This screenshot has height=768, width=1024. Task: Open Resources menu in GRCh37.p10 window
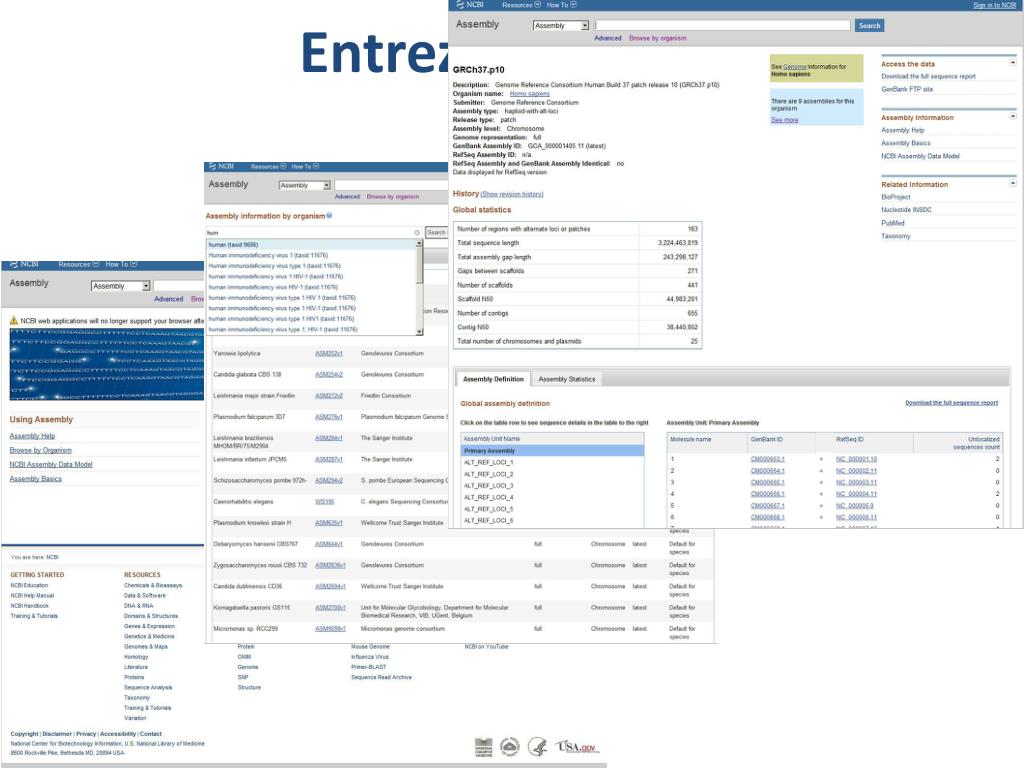point(521,5)
